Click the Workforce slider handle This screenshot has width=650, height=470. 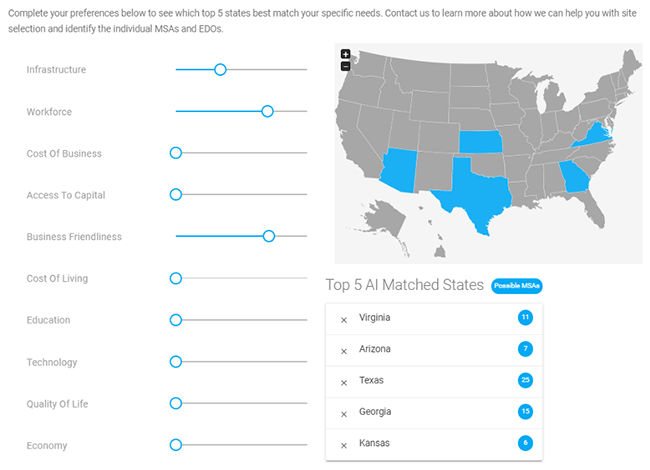(267, 111)
